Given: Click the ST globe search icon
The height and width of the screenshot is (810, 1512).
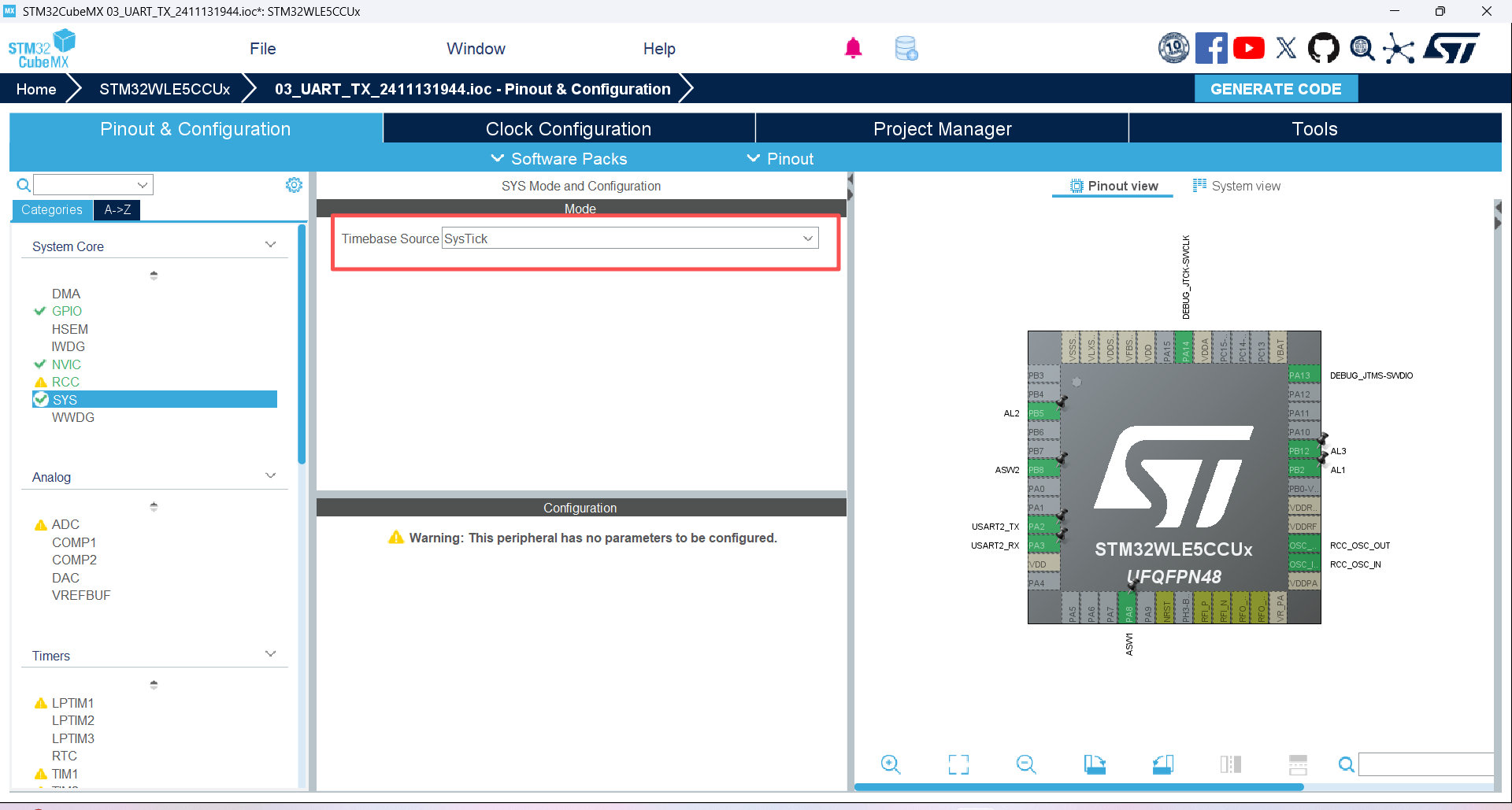Looking at the screenshot, I should 1362,48.
